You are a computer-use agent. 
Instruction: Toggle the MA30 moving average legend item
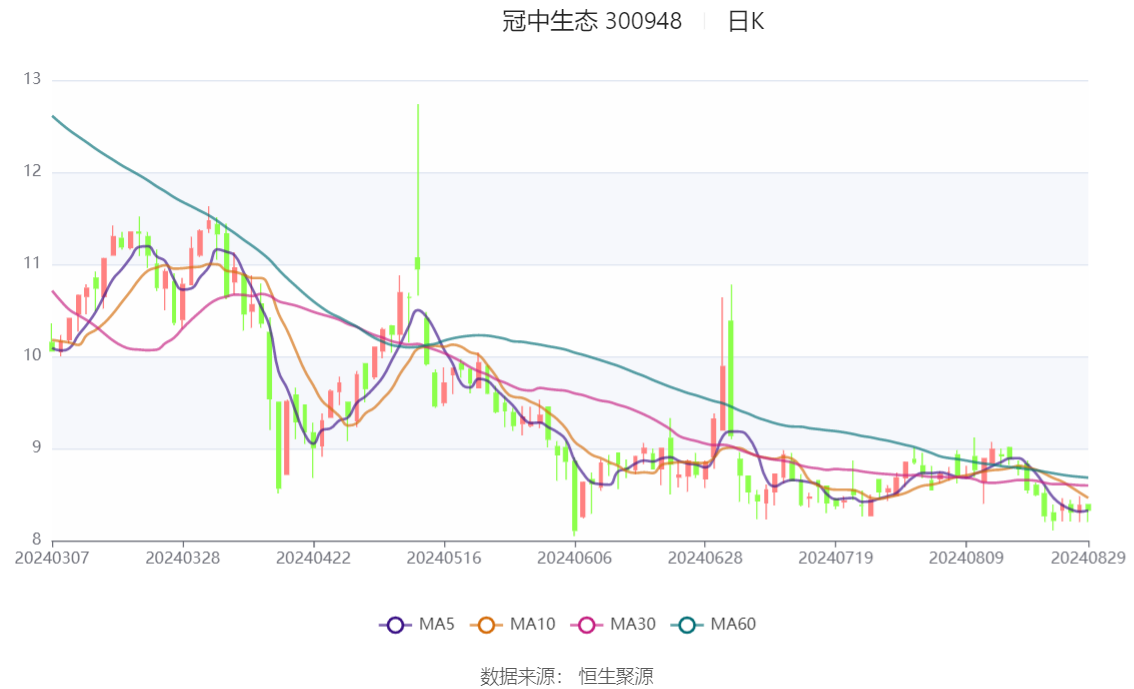(x=613, y=625)
